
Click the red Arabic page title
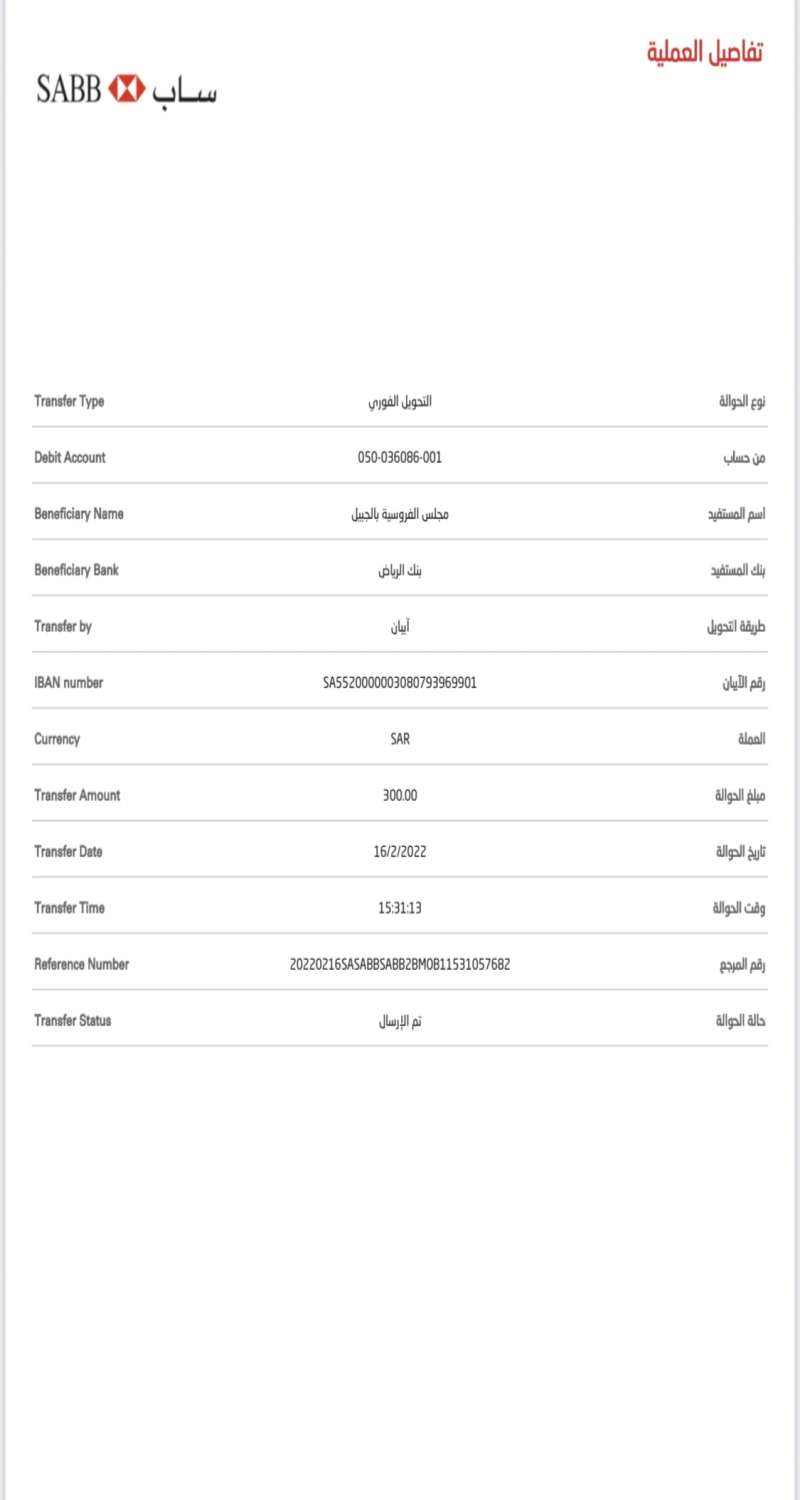point(705,53)
